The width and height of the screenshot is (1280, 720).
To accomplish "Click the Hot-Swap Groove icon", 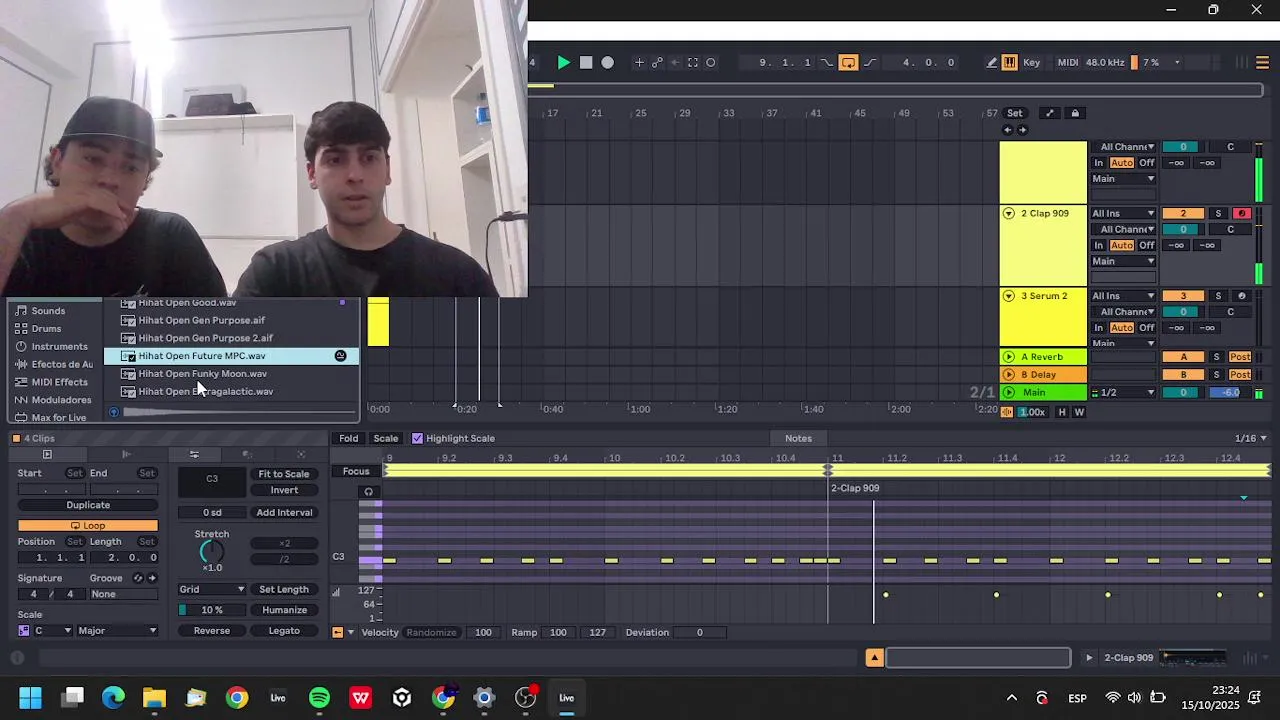I will tap(138, 578).
